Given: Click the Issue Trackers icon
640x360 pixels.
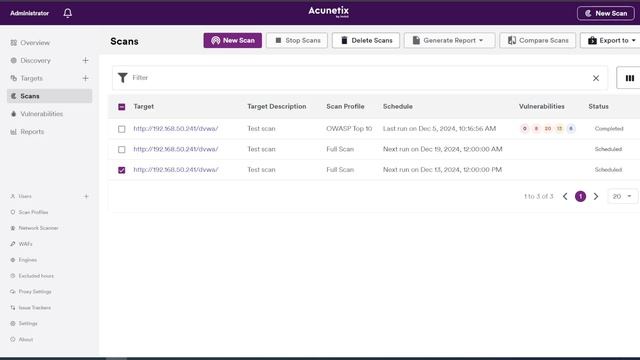Looking at the screenshot, I should (x=13, y=308).
